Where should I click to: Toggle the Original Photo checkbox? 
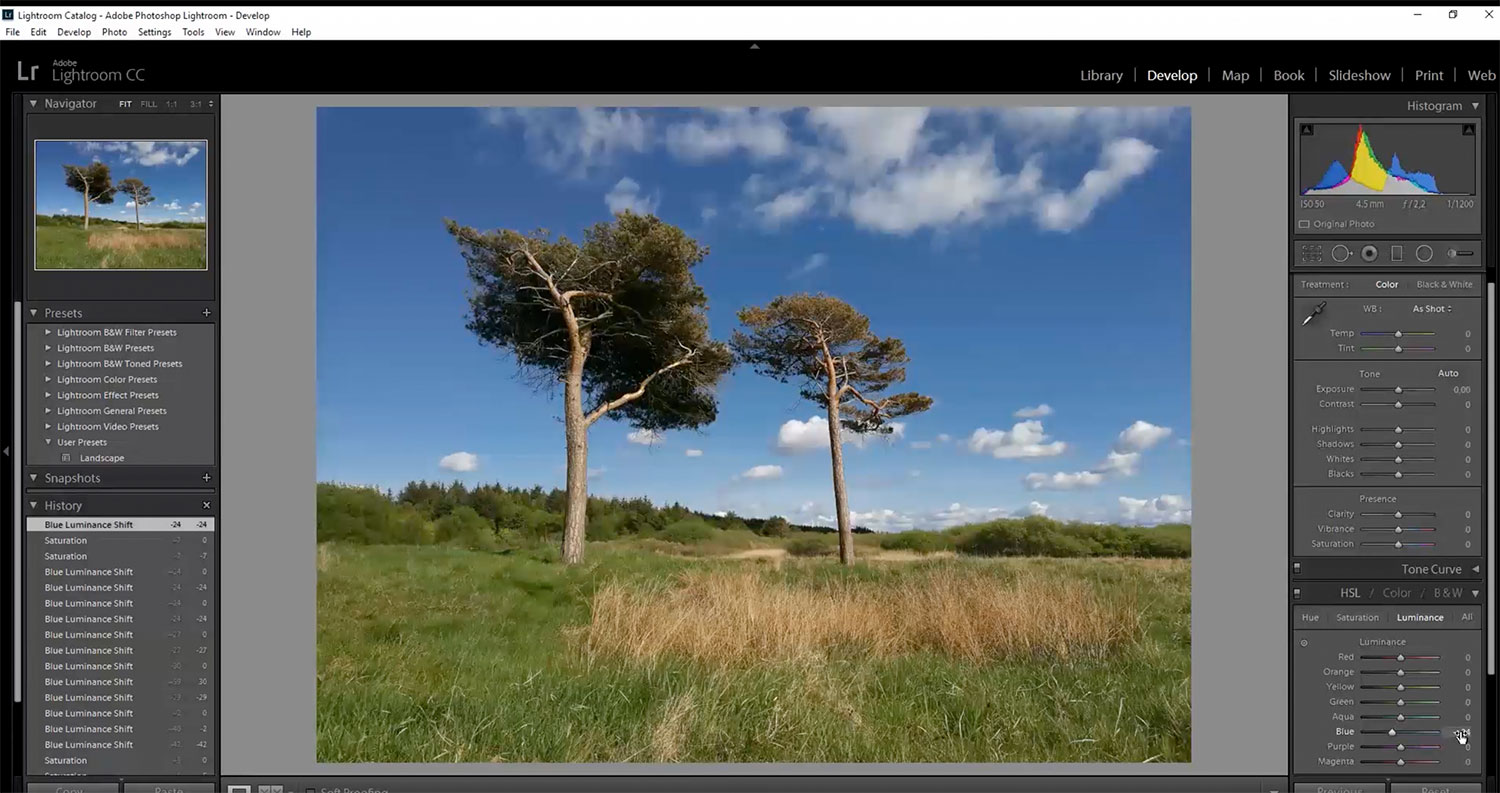click(1304, 224)
